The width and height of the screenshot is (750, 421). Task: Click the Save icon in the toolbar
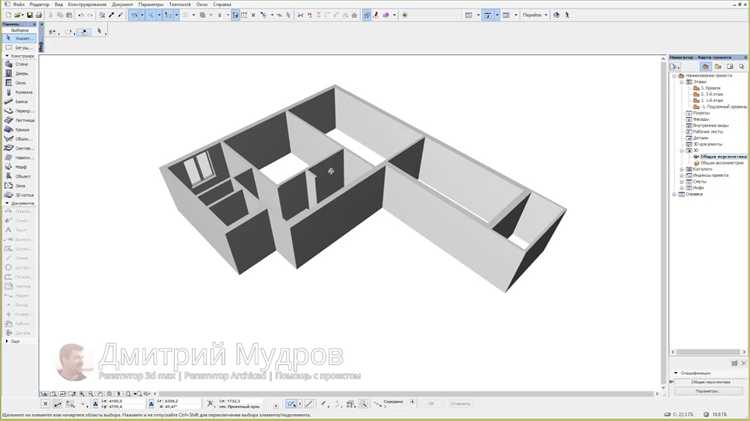[30, 15]
